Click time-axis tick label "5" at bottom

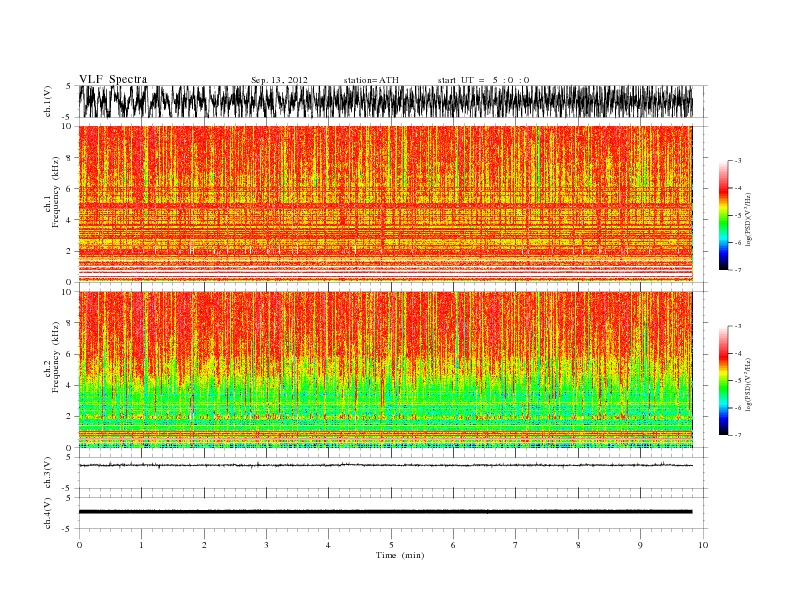click(391, 545)
